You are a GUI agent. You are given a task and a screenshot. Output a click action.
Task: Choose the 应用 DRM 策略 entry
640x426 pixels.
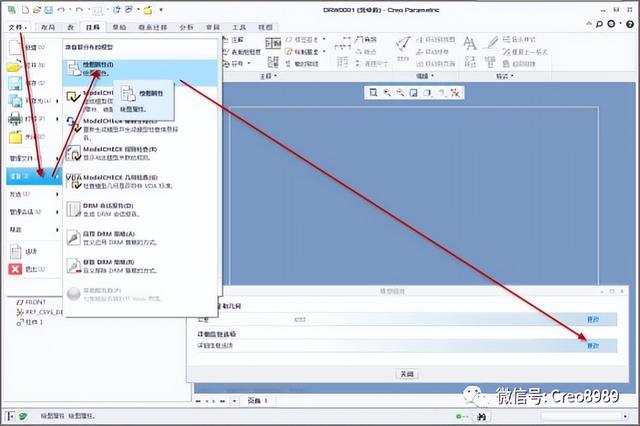[140, 238]
